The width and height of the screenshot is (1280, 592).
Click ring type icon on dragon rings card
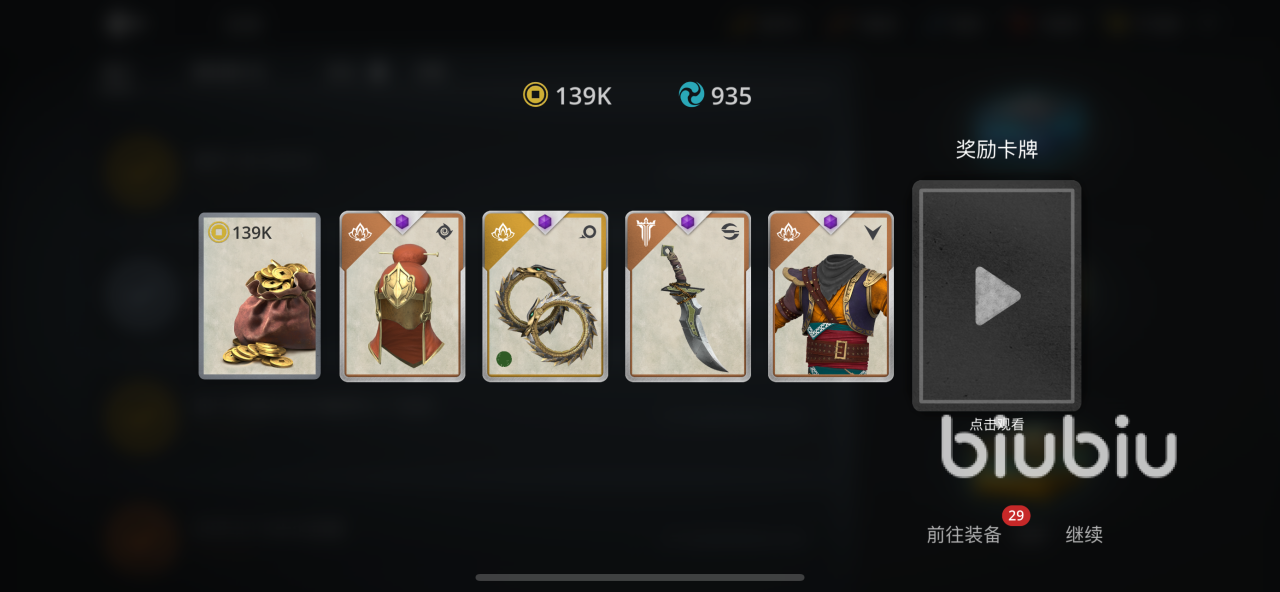(x=589, y=231)
